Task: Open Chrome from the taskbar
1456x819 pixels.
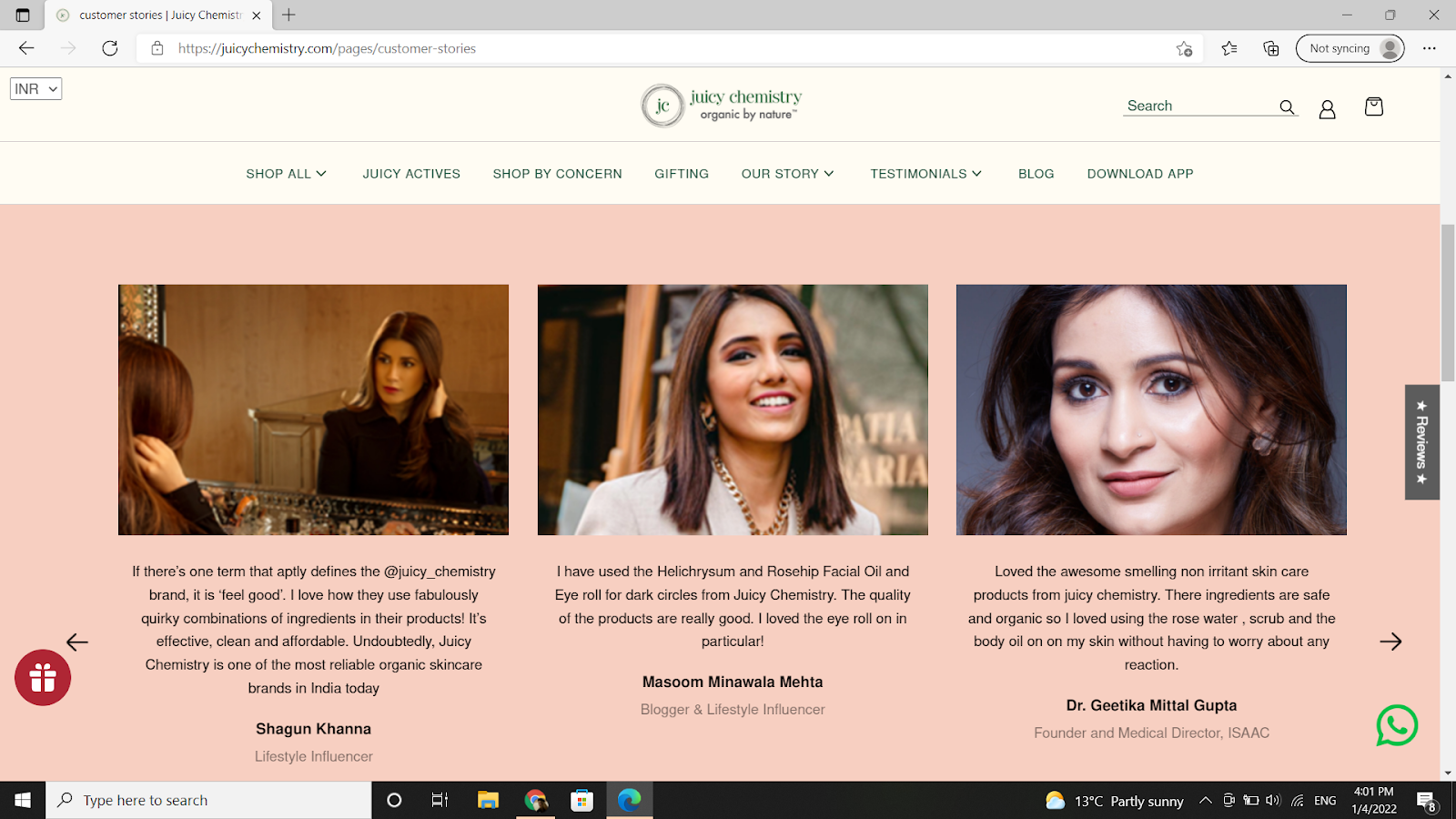Action: 536,800
